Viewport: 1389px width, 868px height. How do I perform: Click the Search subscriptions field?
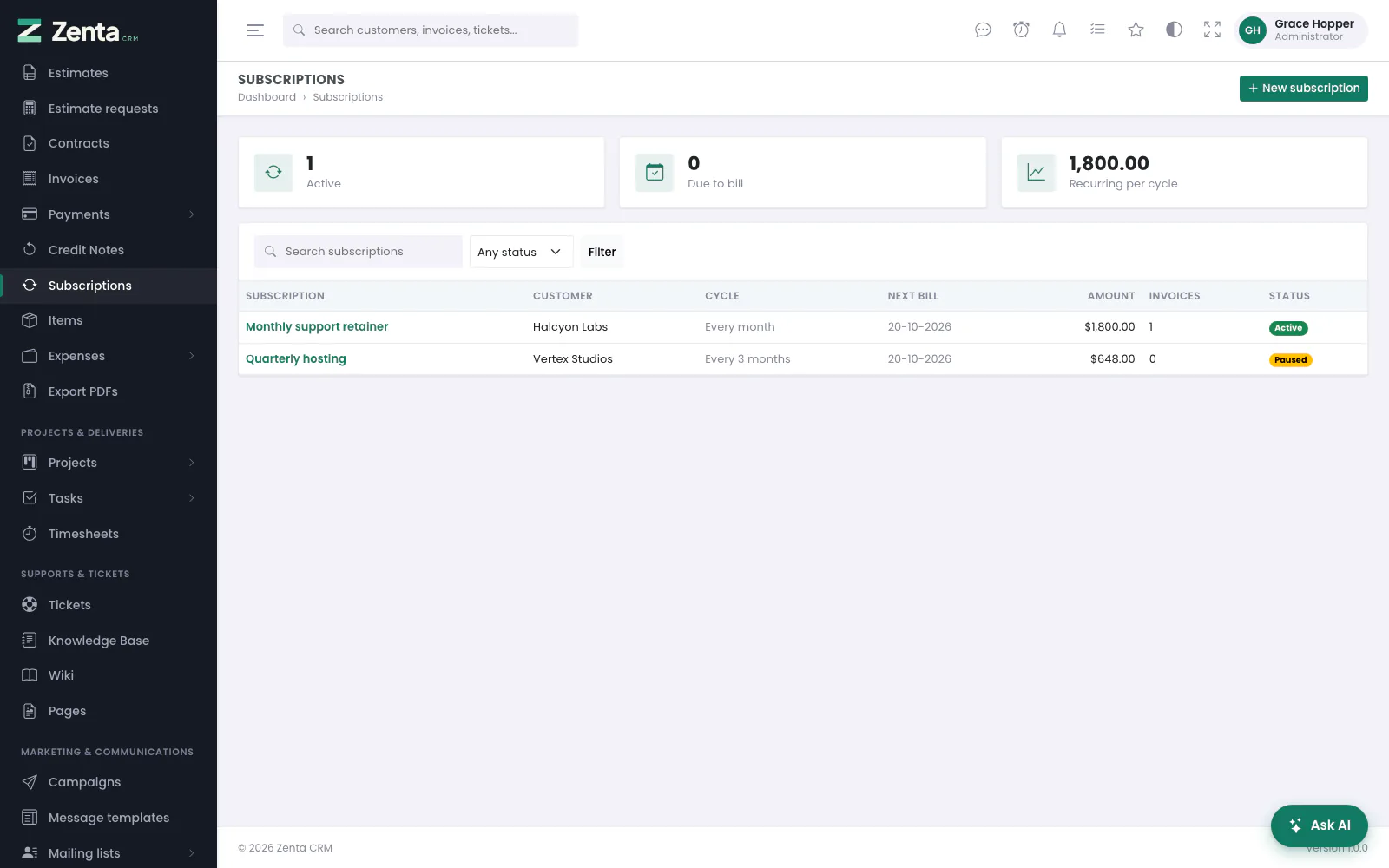tap(358, 252)
